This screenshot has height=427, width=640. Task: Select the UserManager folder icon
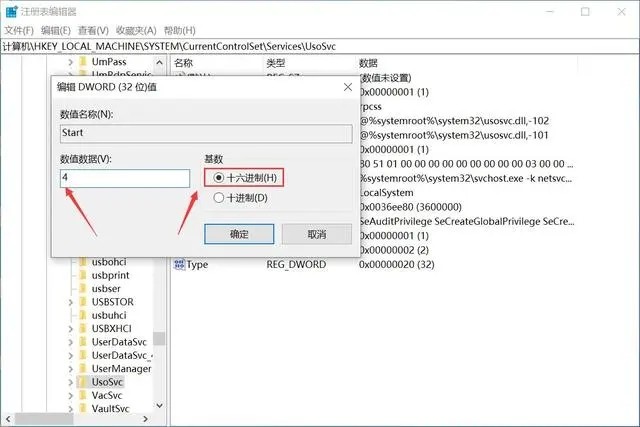83,369
